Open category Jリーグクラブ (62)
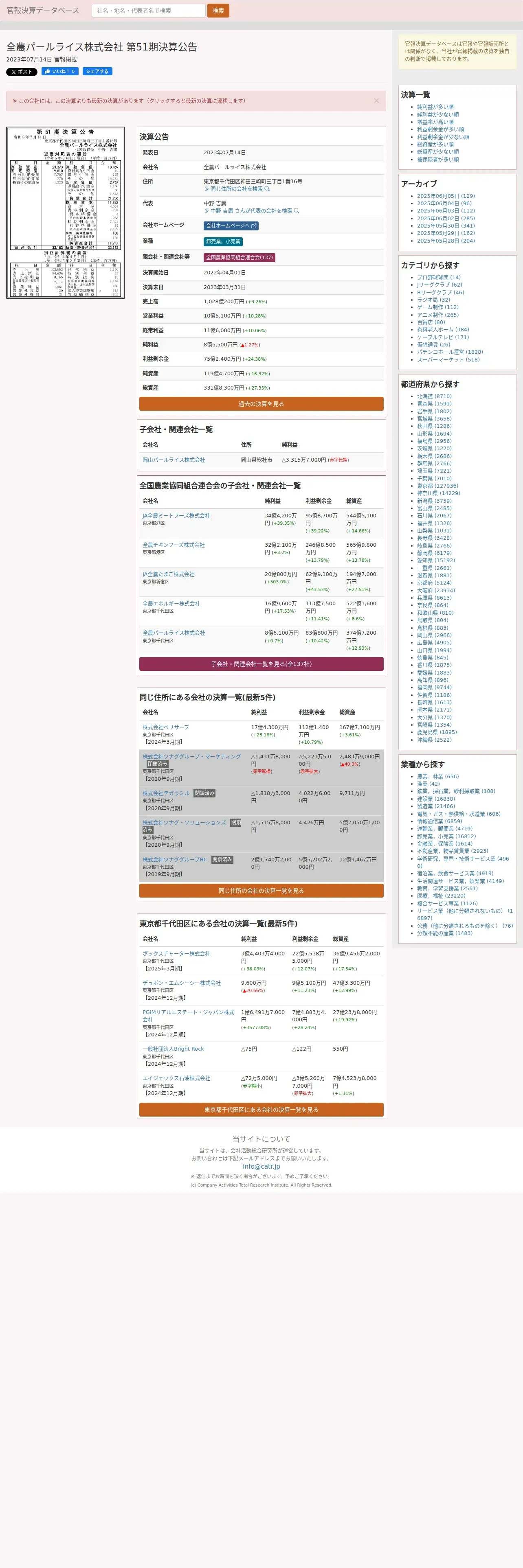The image size is (523, 1568). 439,285
